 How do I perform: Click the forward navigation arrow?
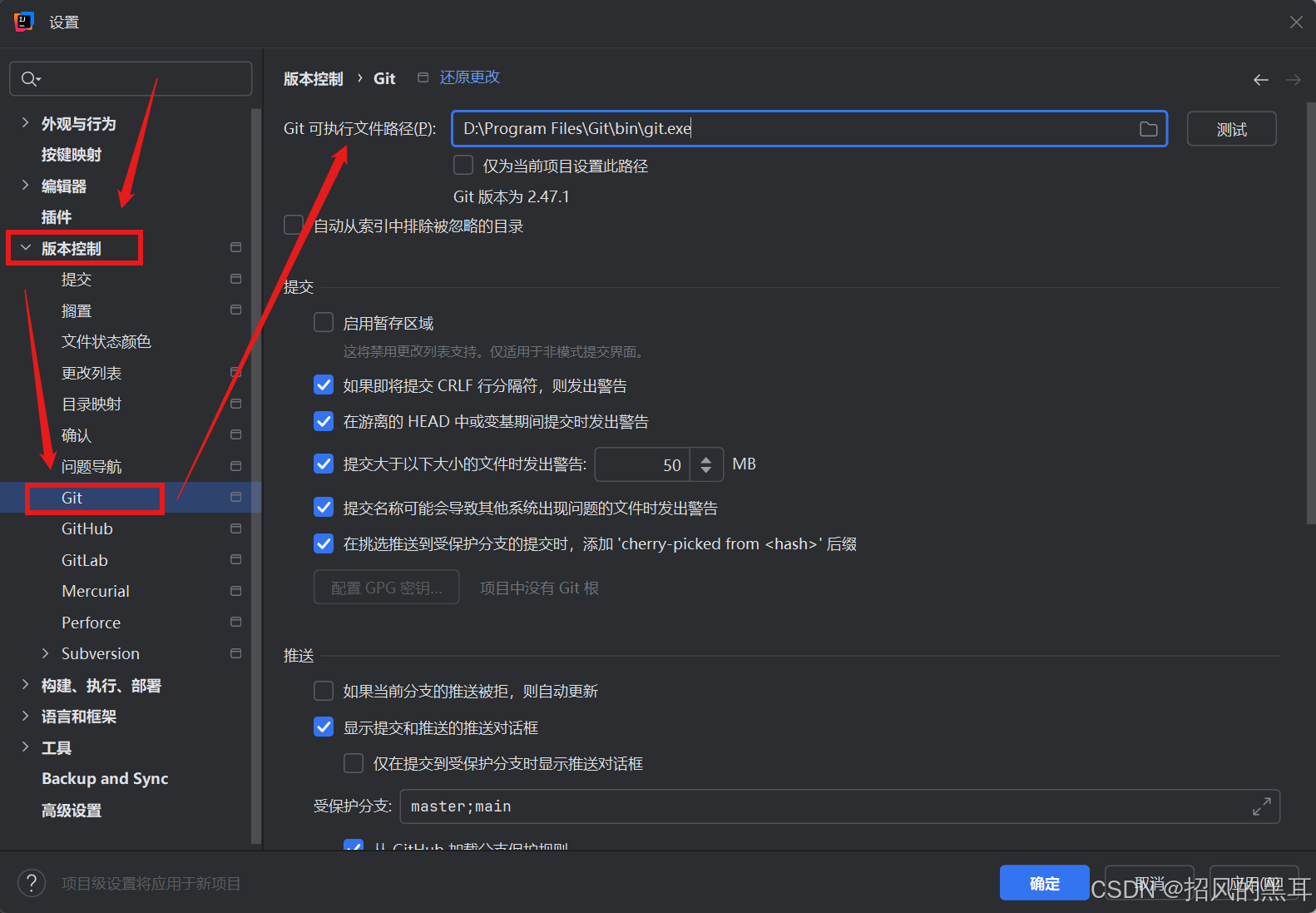pos(1293,80)
